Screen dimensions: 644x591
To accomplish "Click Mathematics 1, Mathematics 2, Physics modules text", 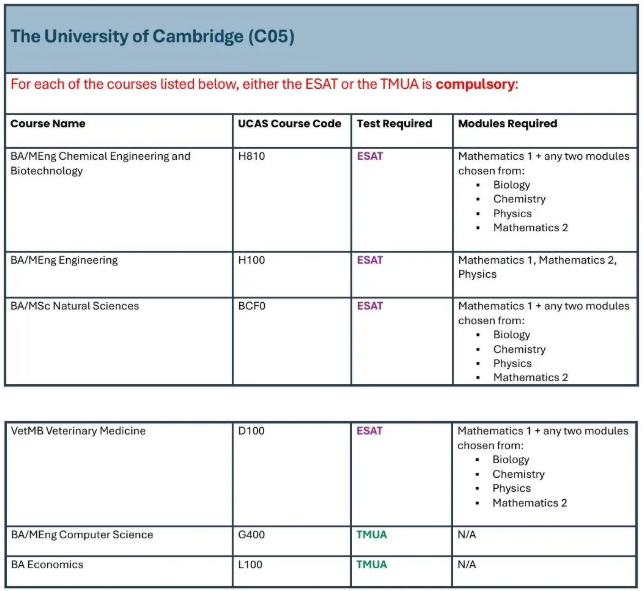I will click(537, 267).
